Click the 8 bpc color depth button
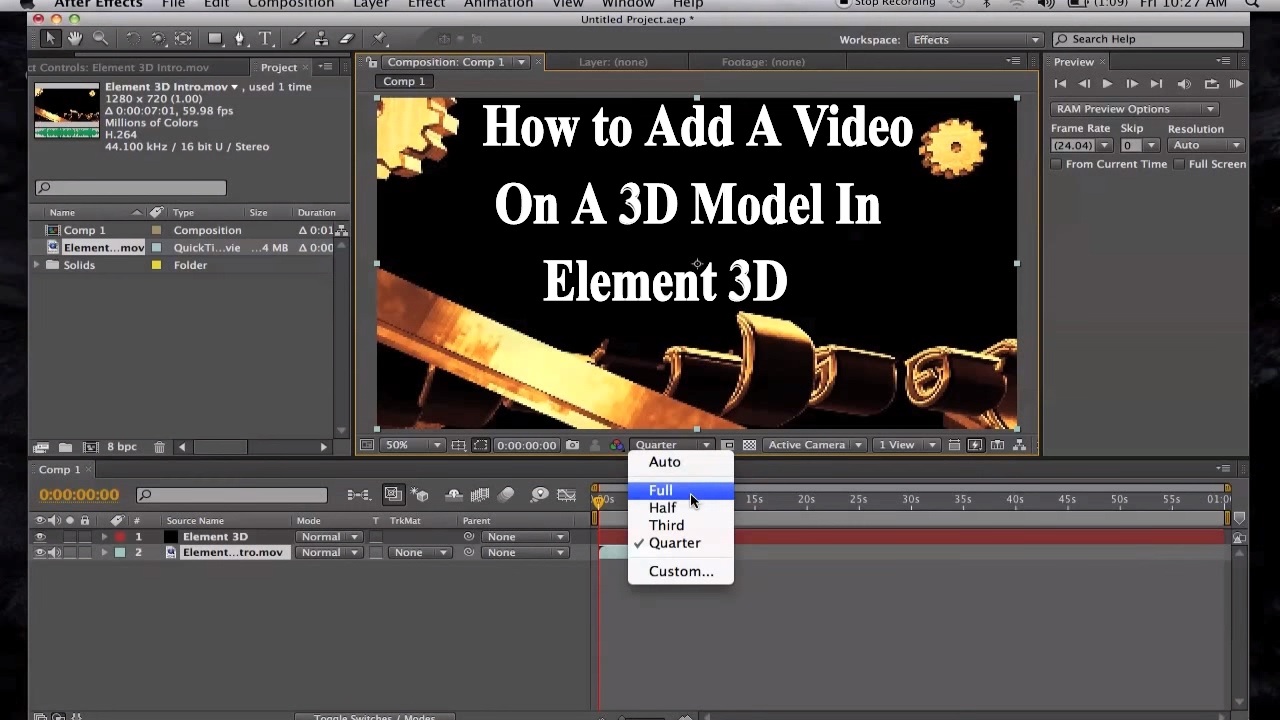1280x720 pixels. pos(122,447)
